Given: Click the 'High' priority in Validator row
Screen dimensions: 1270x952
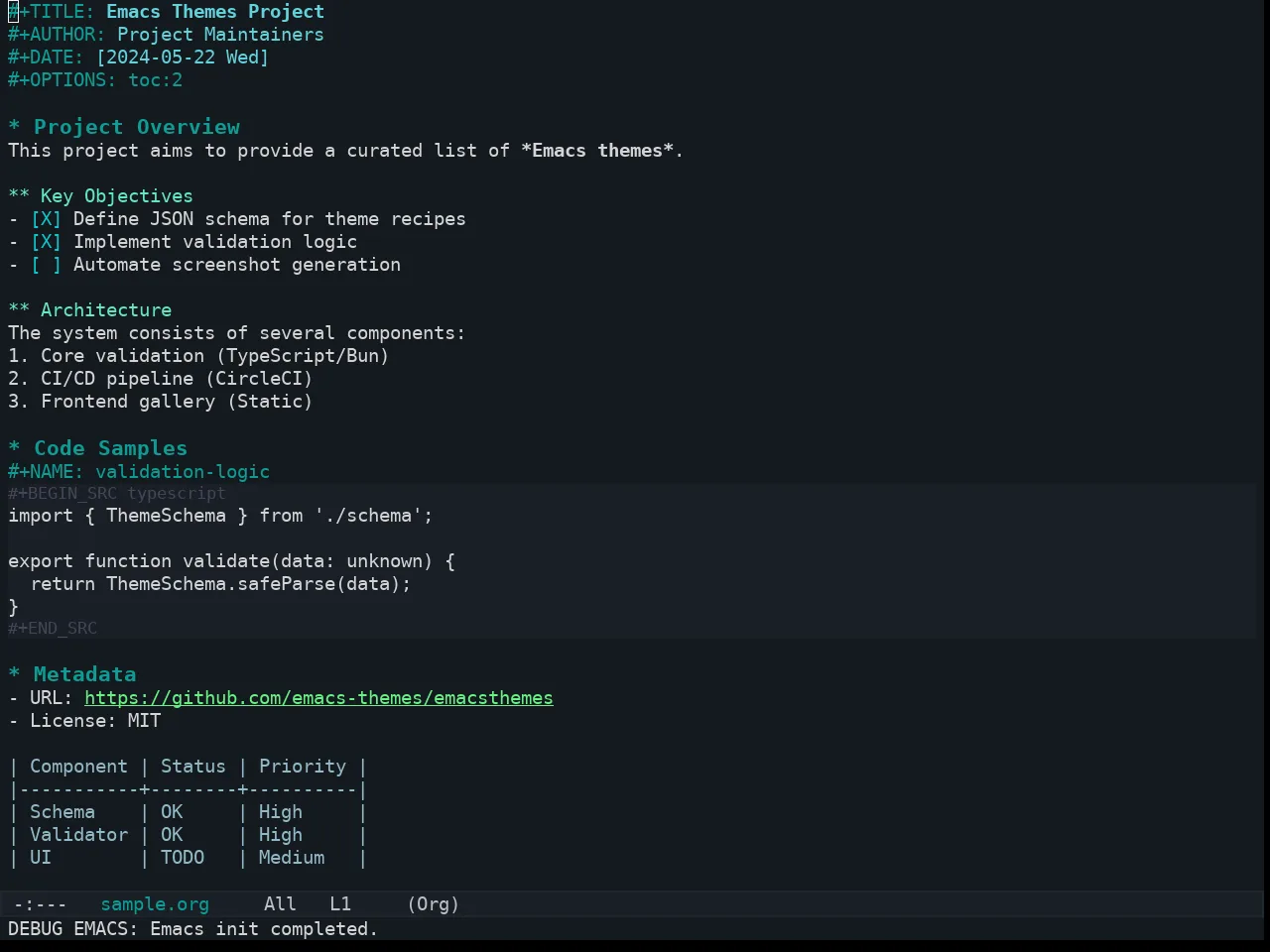Looking at the screenshot, I should (281, 835).
